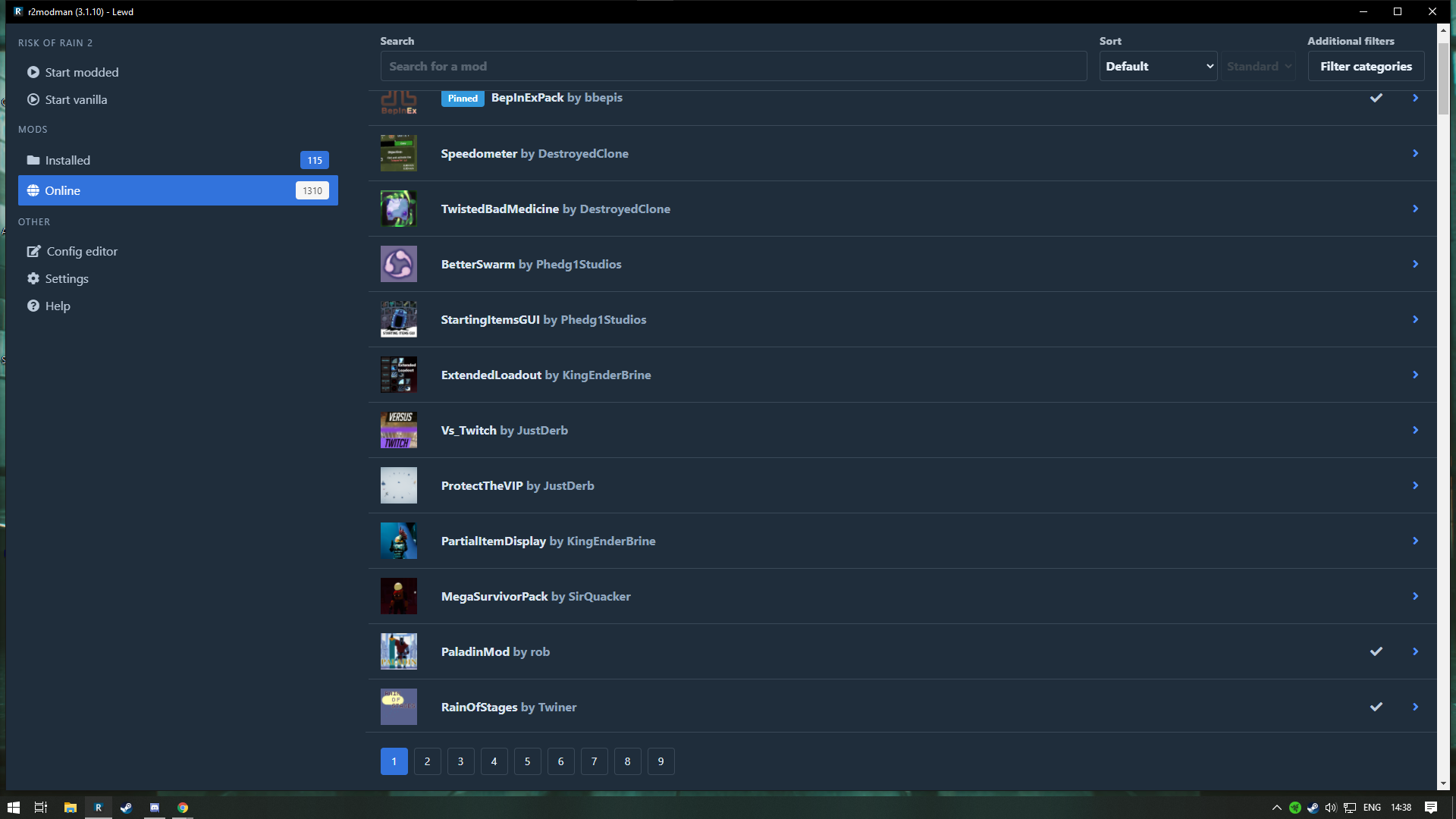Open r2modman Settings
The width and height of the screenshot is (1456, 819).
(67, 278)
